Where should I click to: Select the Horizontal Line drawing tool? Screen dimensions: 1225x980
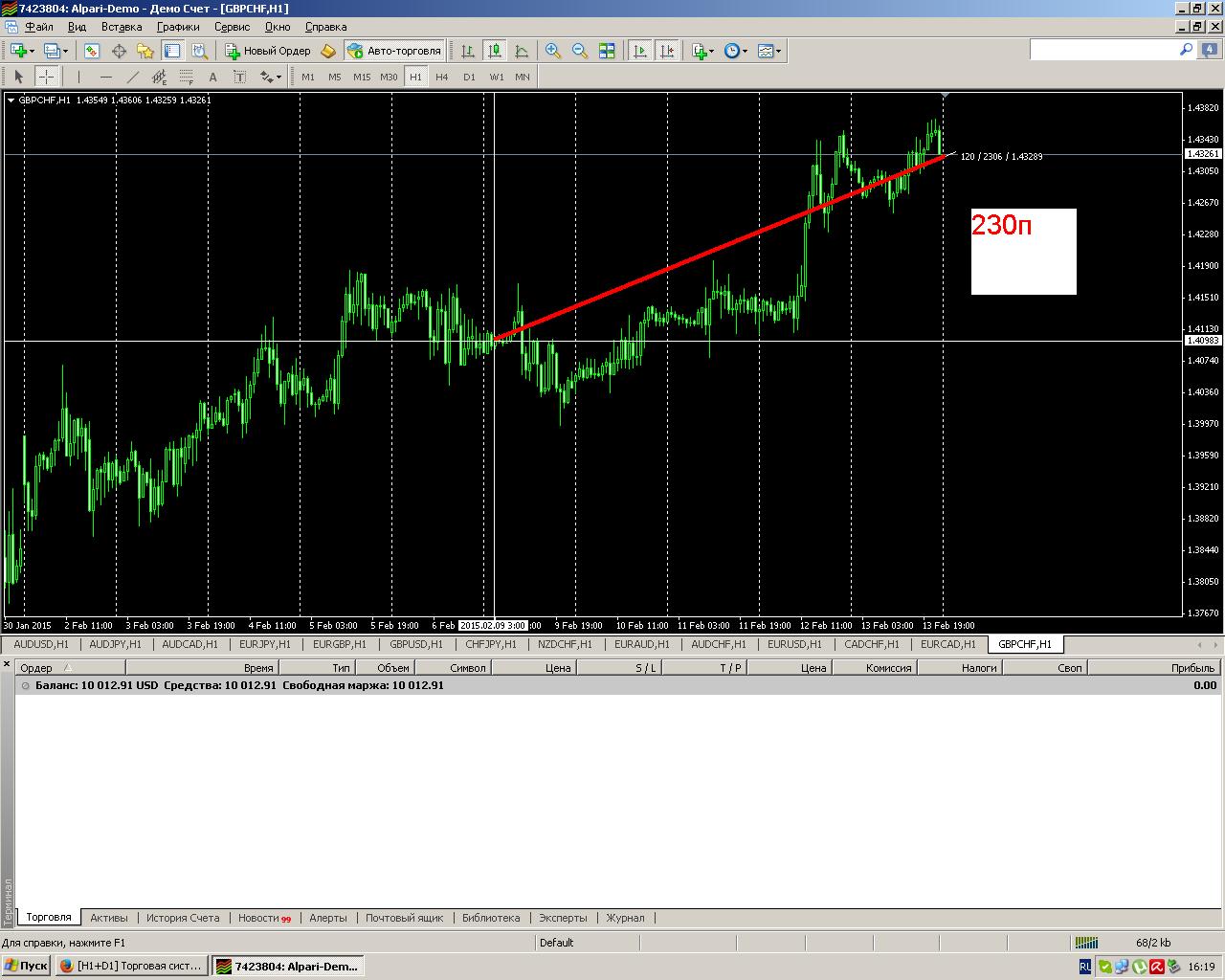point(105,77)
